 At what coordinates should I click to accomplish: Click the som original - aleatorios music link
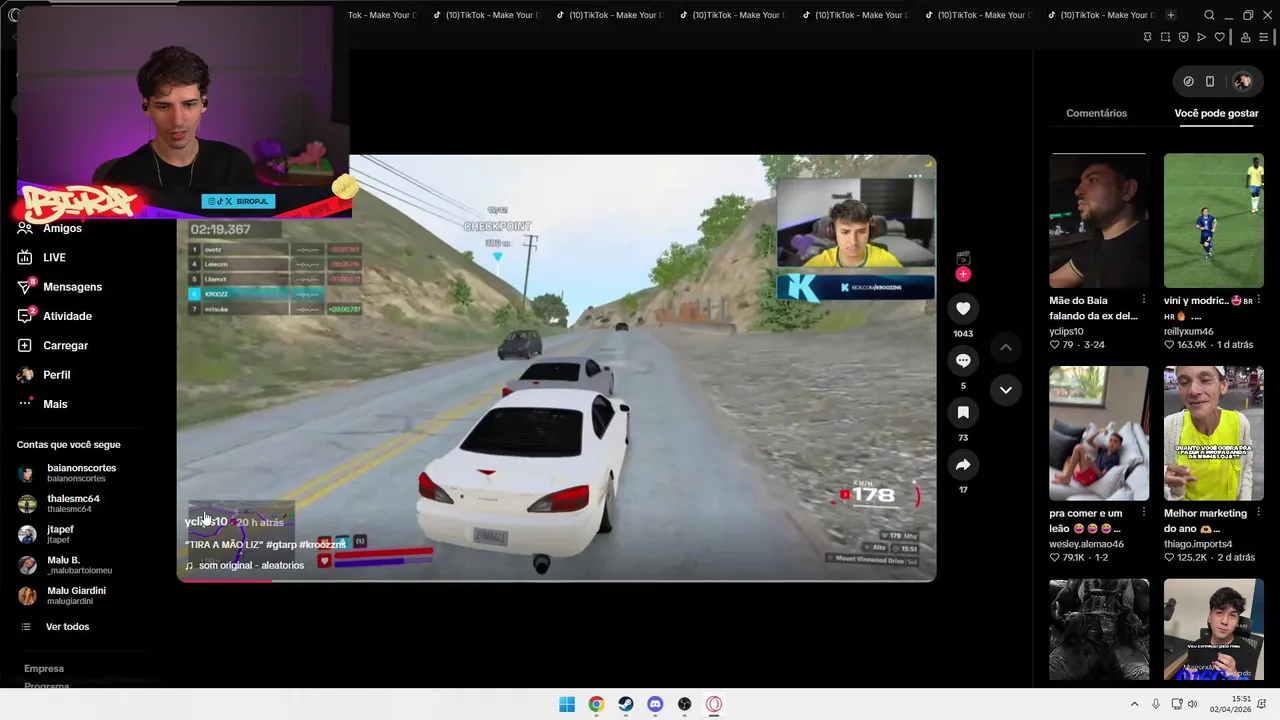tap(251, 565)
